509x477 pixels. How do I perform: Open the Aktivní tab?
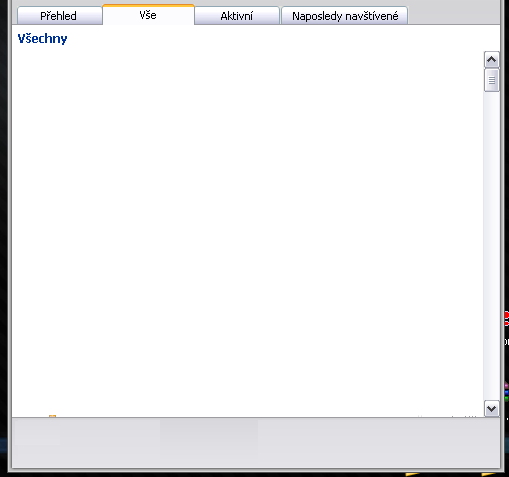pos(237,16)
